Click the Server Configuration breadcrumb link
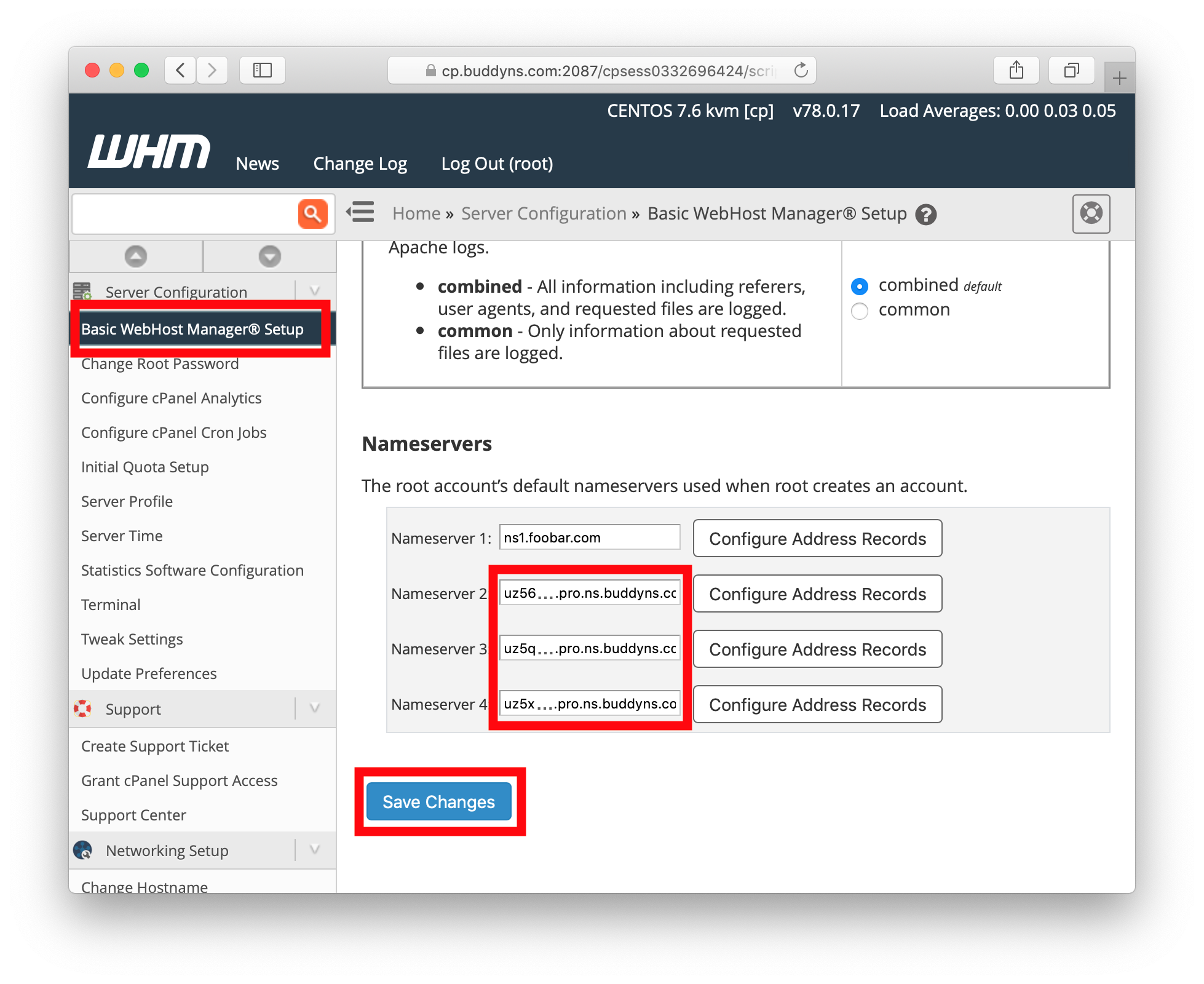 [544, 213]
